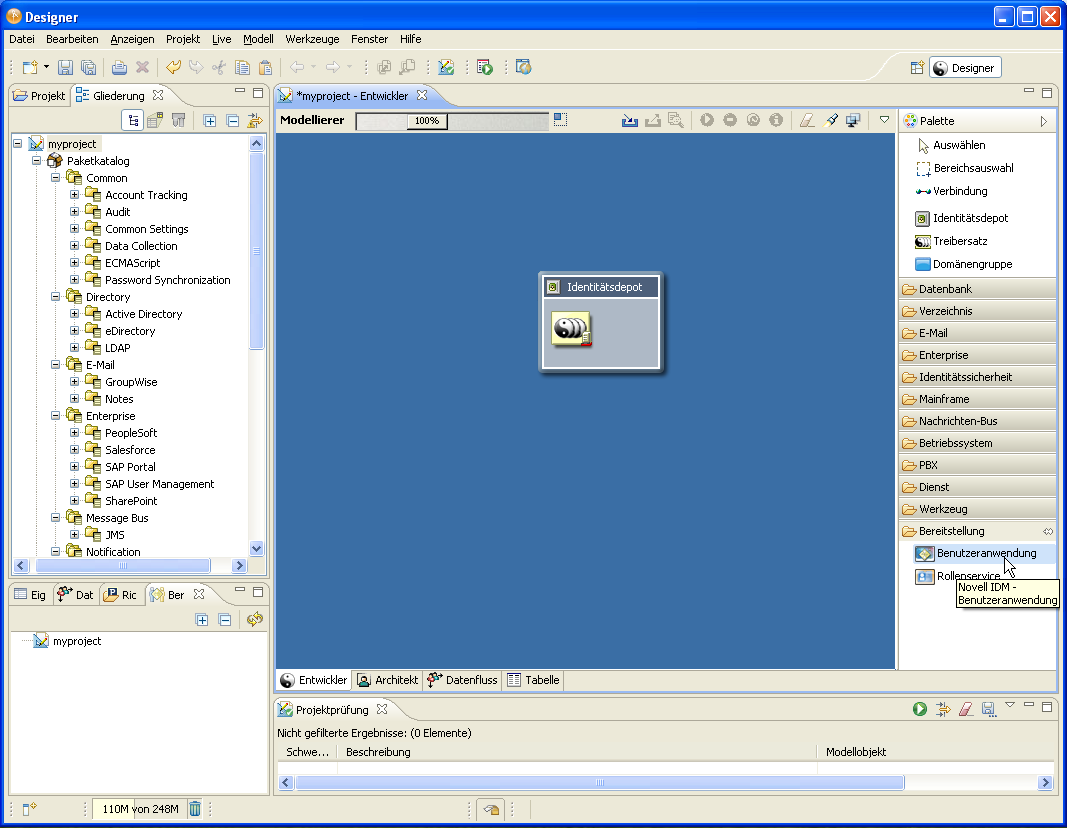Click the driver set icon in Identitätsdepot
The width and height of the screenshot is (1067, 828).
[x=572, y=329]
